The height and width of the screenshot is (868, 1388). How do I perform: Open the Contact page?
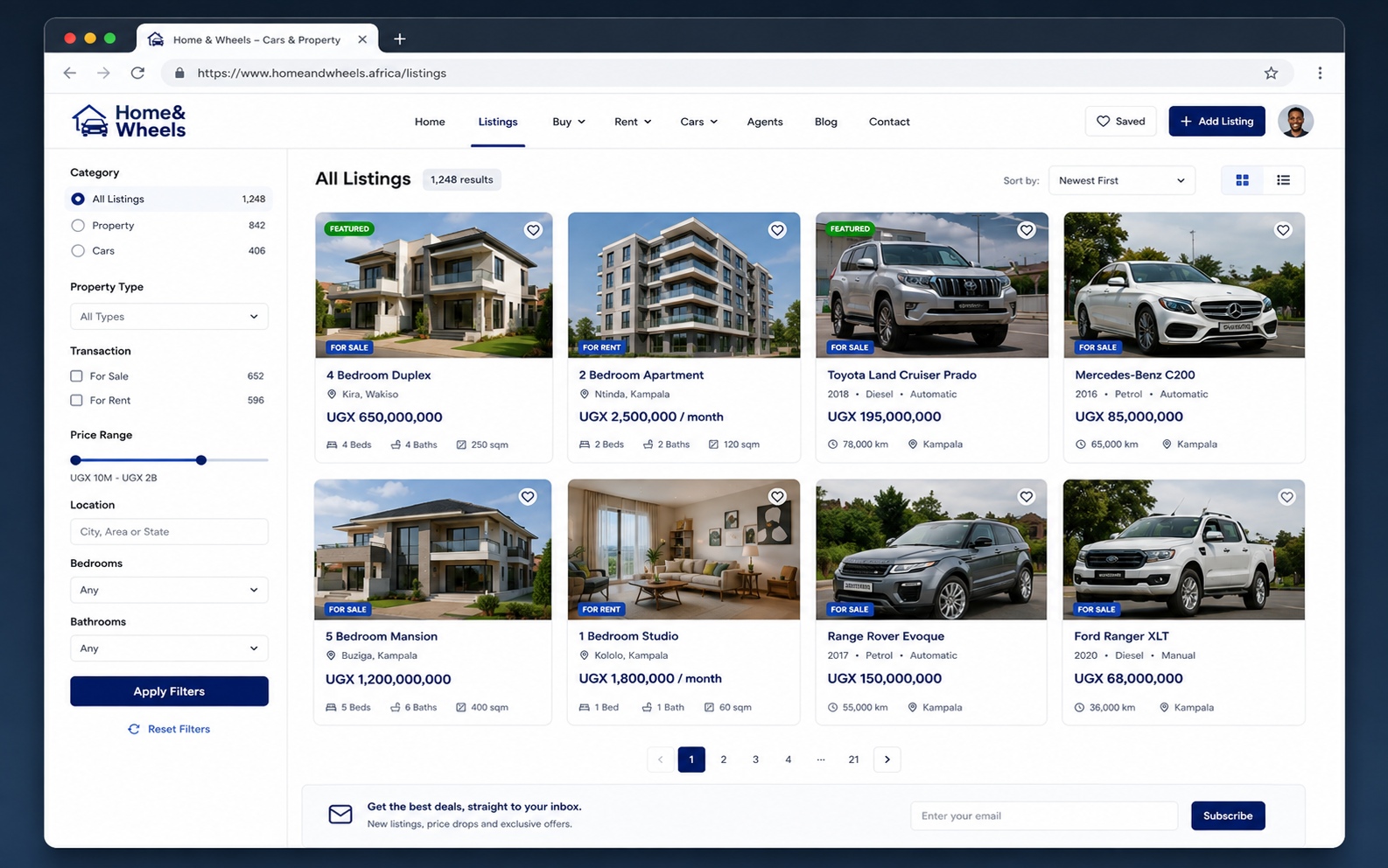click(889, 122)
